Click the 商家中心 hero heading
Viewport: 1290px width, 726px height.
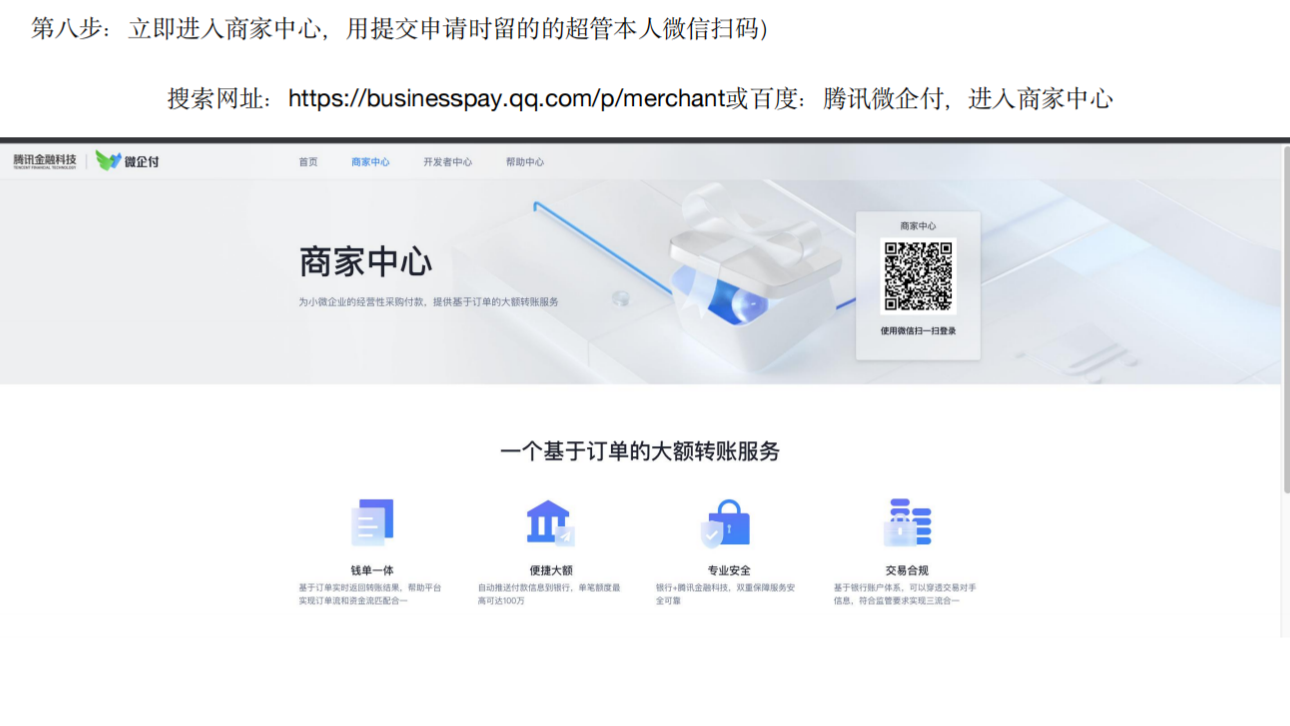tap(366, 262)
